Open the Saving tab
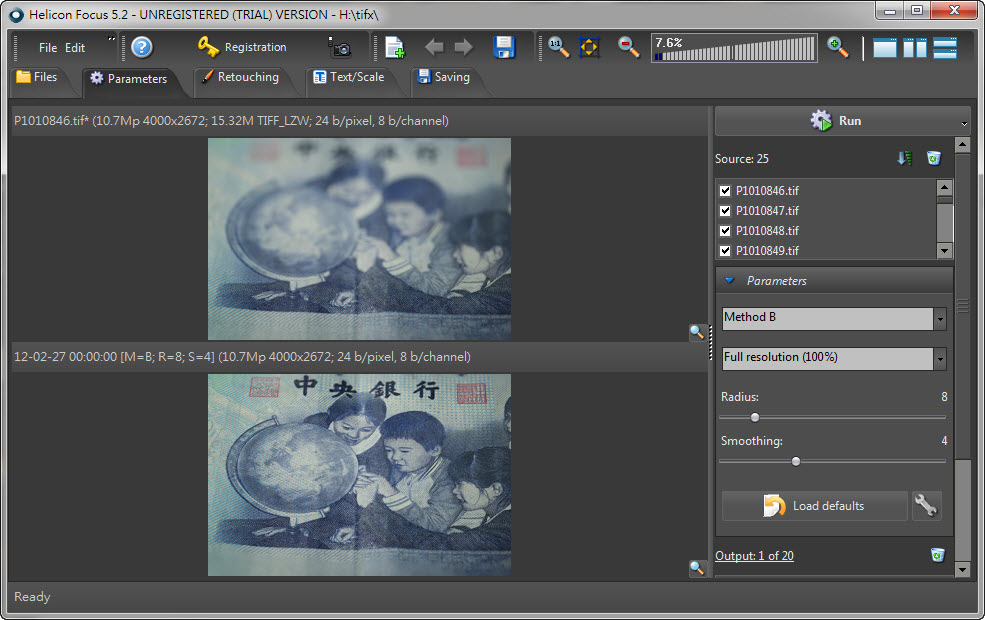 pyautogui.click(x=445, y=79)
